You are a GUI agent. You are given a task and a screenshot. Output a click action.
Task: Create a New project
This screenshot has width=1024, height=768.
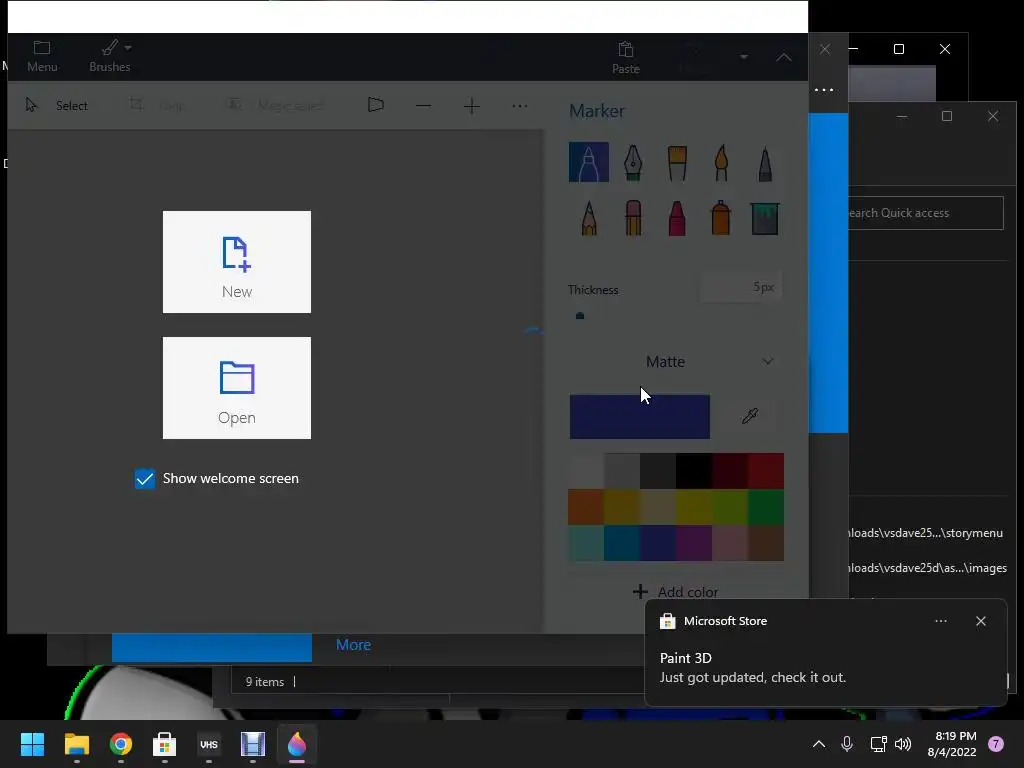tap(236, 262)
